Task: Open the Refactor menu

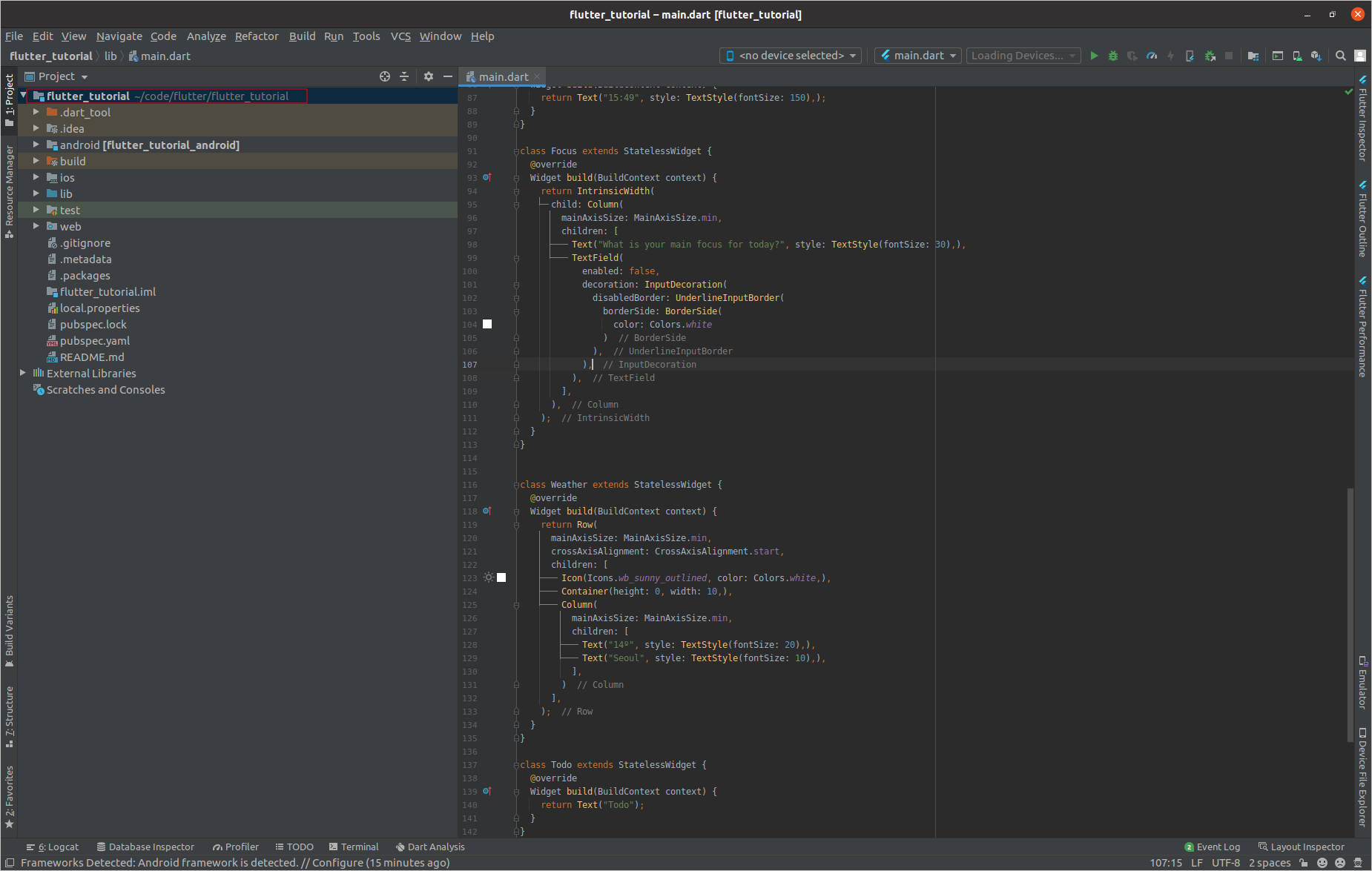Action: tap(257, 36)
